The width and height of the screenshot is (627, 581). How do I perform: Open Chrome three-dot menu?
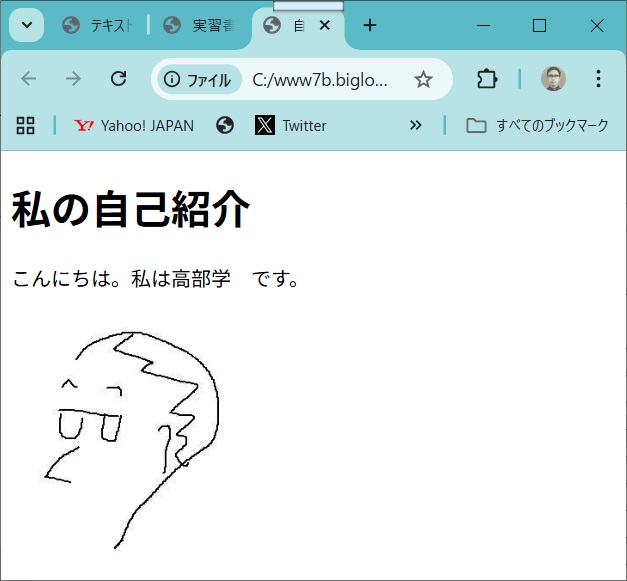[598, 78]
